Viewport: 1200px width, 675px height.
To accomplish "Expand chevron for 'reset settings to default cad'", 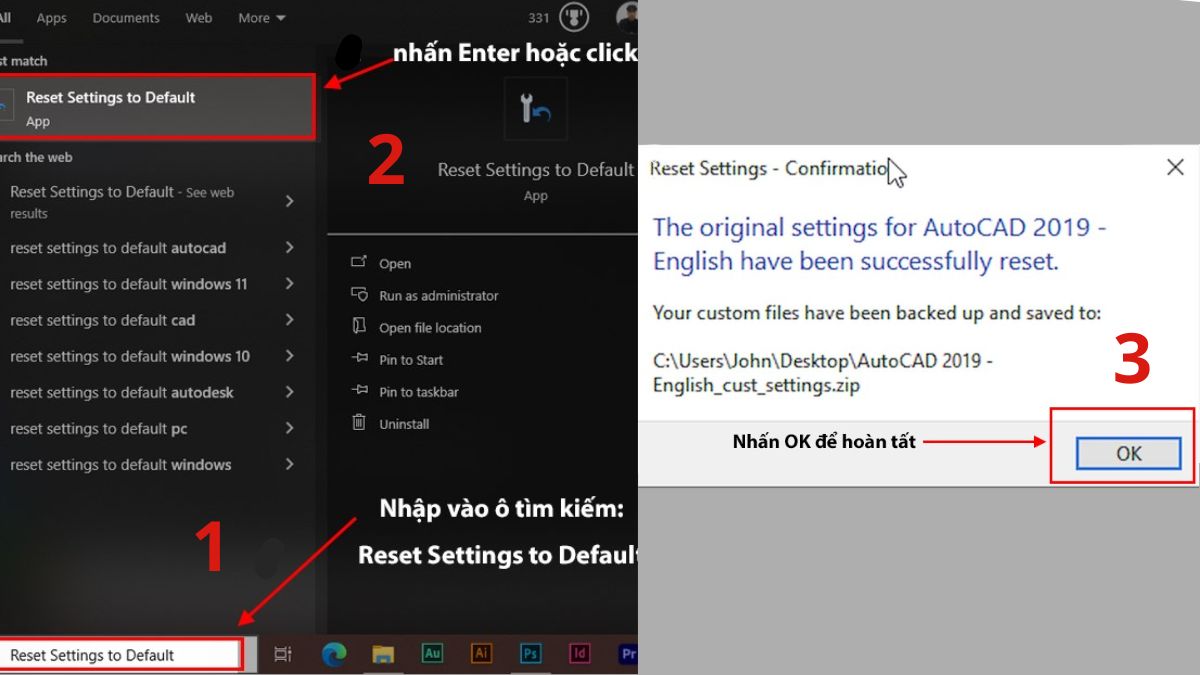I will coord(289,320).
